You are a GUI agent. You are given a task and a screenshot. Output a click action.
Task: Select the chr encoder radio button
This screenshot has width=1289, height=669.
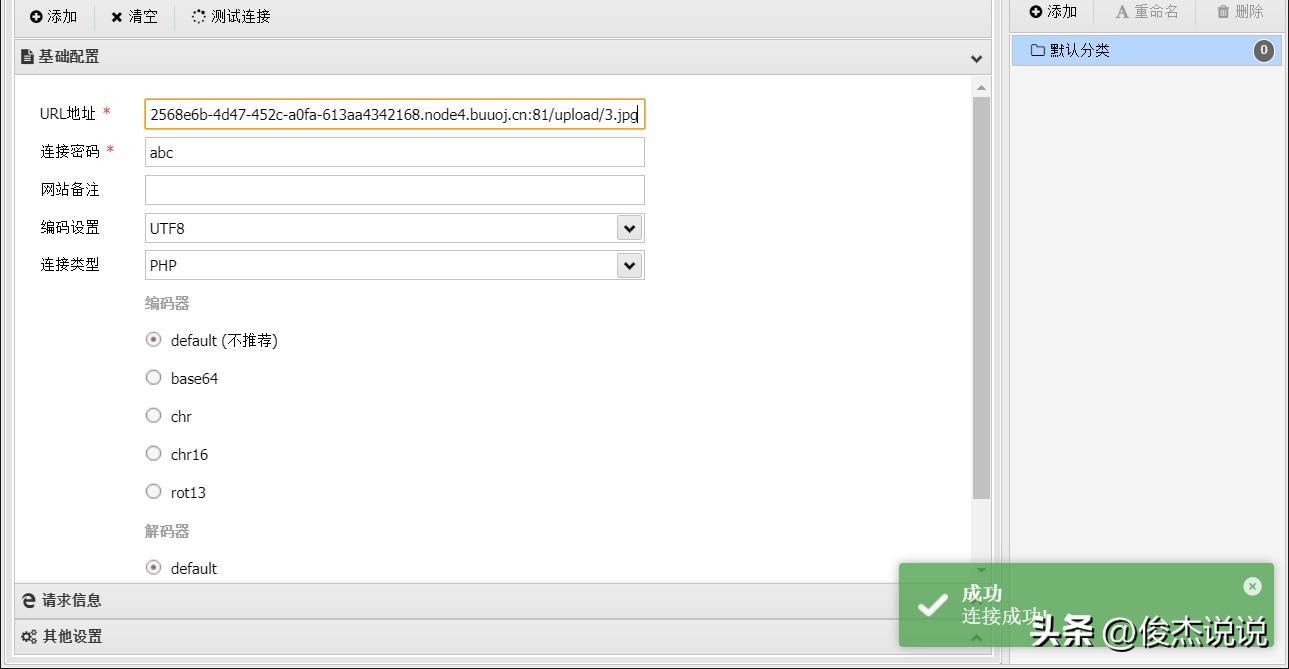[x=153, y=416]
